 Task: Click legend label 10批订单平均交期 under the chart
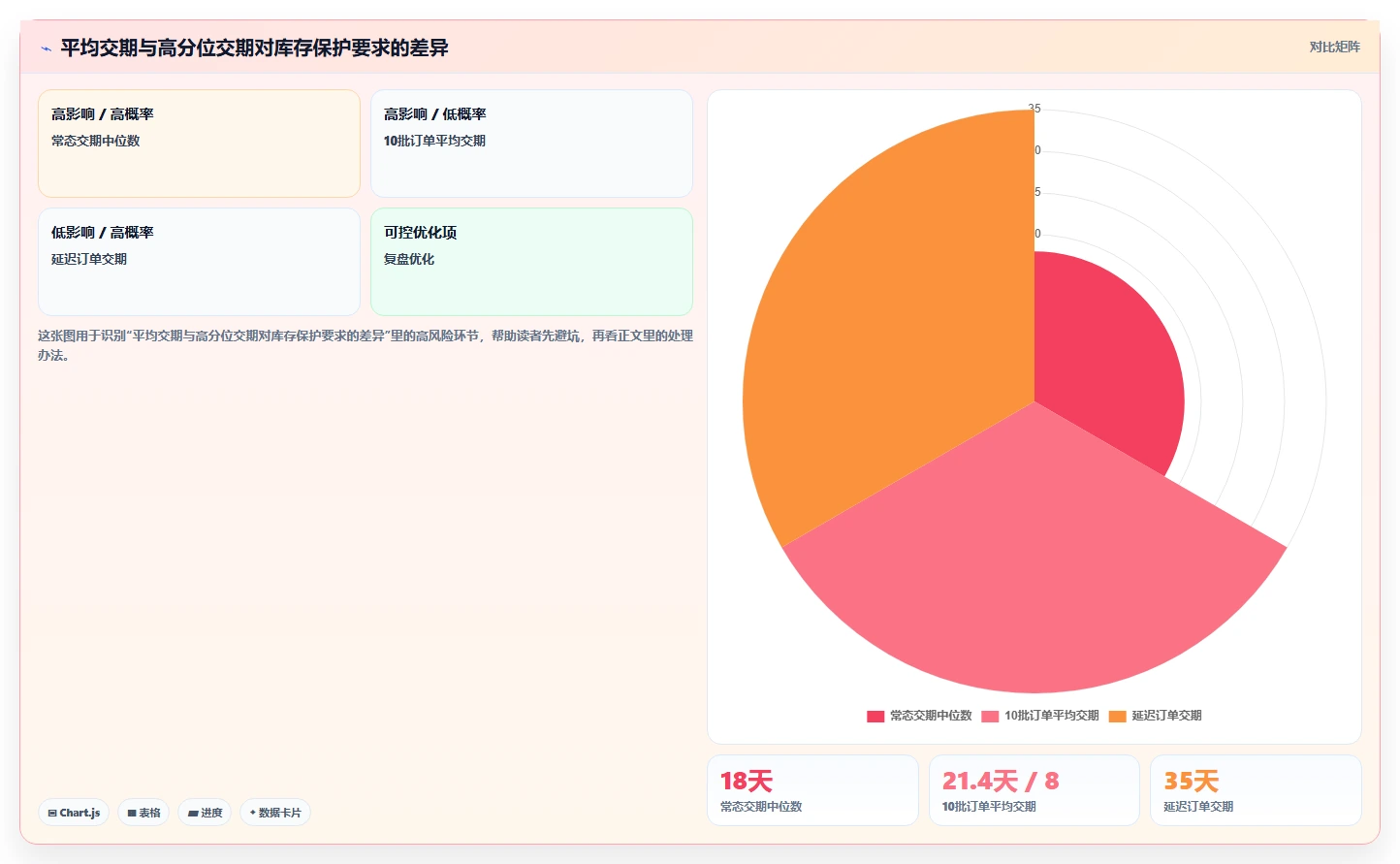click(1052, 716)
